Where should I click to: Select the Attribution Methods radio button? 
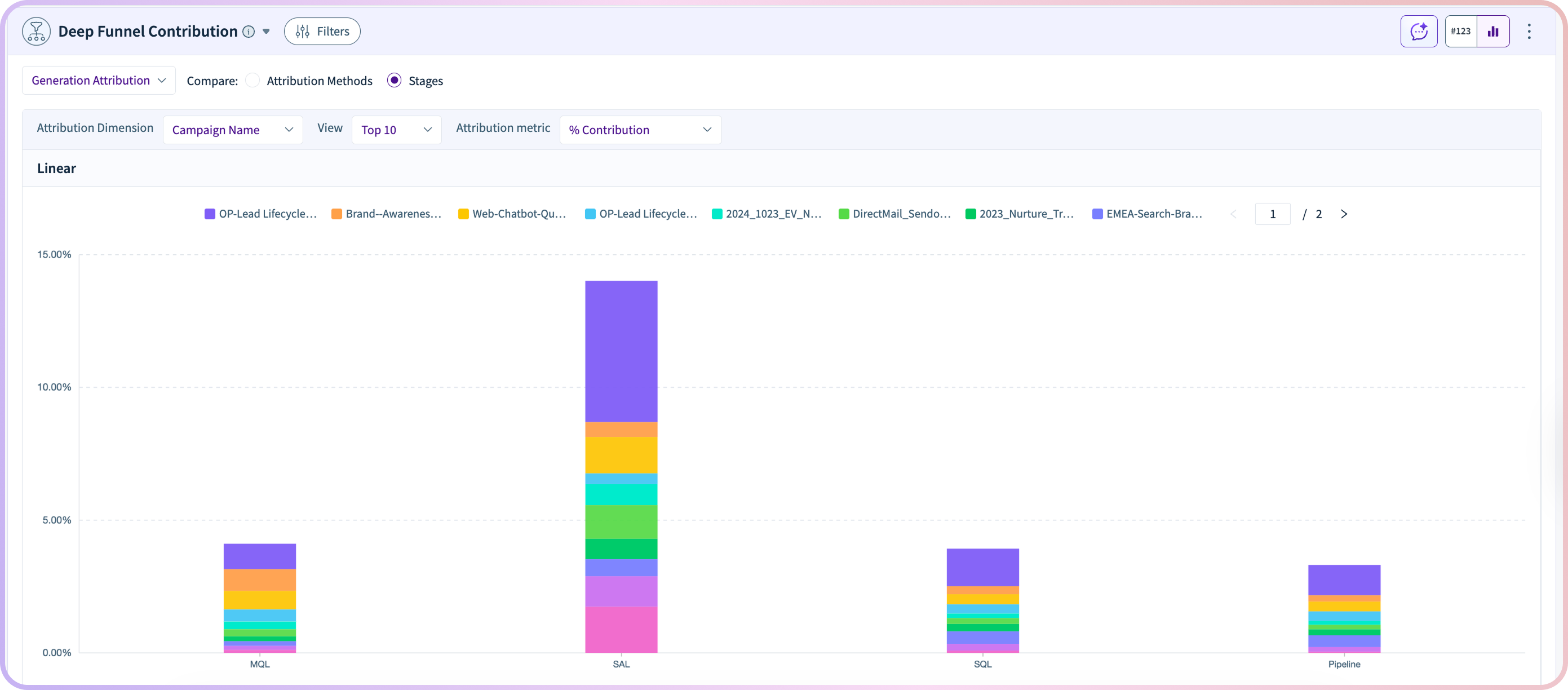click(x=253, y=81)
